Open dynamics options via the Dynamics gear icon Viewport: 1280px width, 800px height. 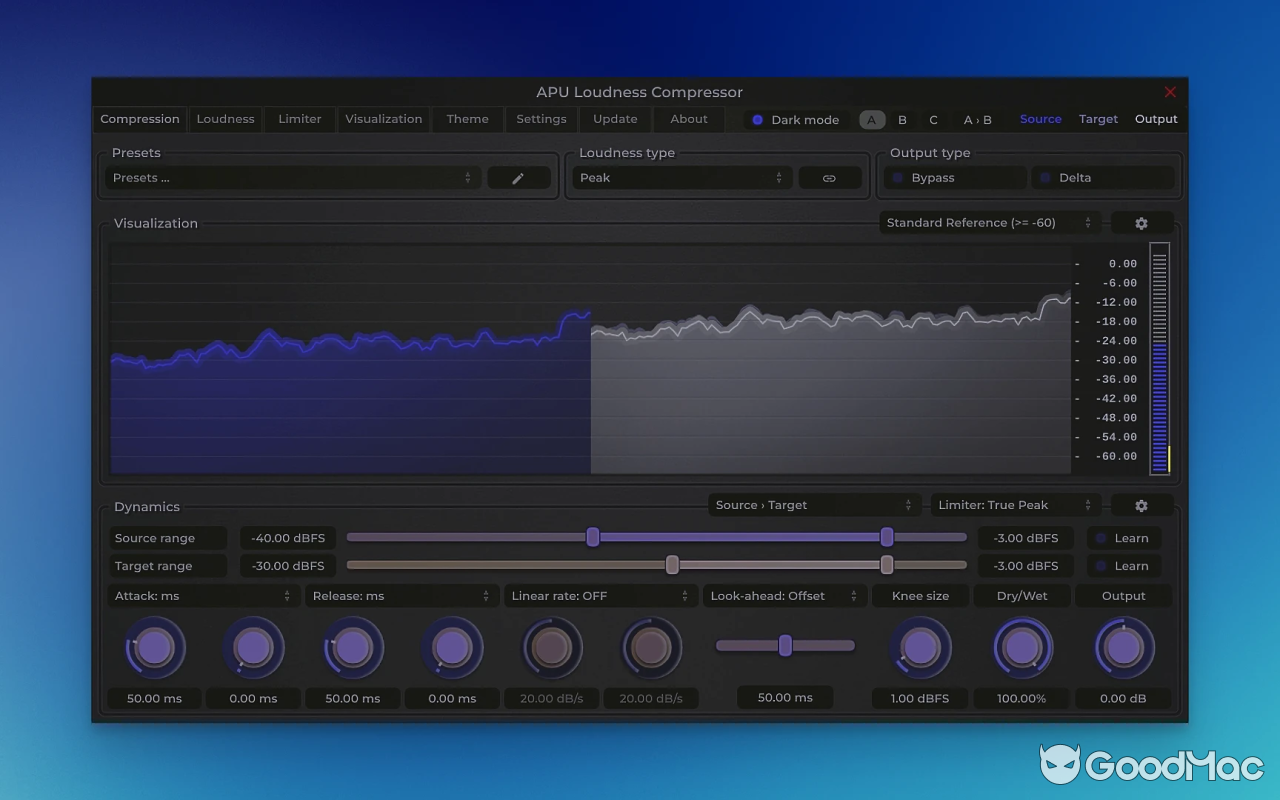click(1141, 505)
